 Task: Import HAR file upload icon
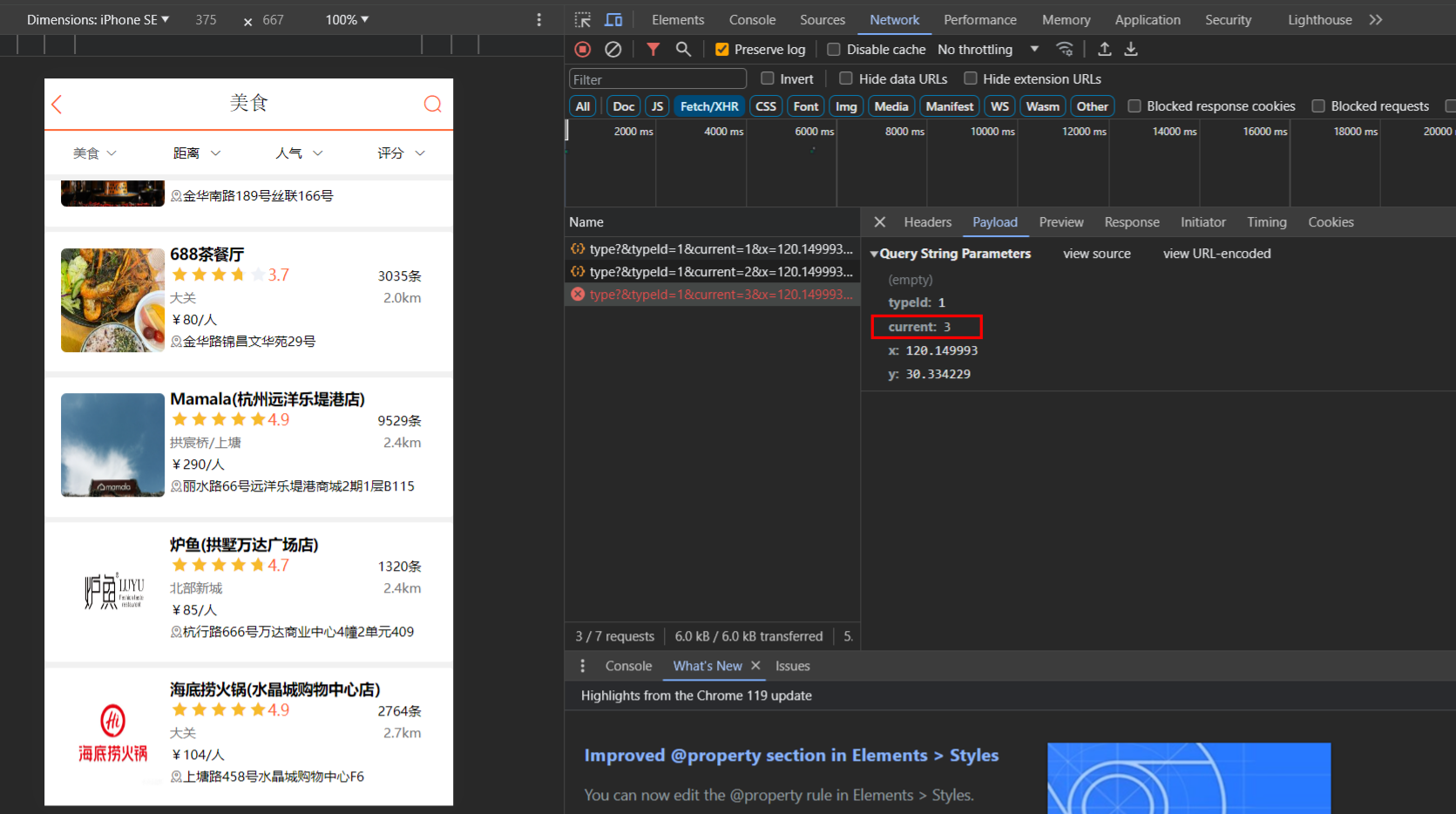[1104, 50]
